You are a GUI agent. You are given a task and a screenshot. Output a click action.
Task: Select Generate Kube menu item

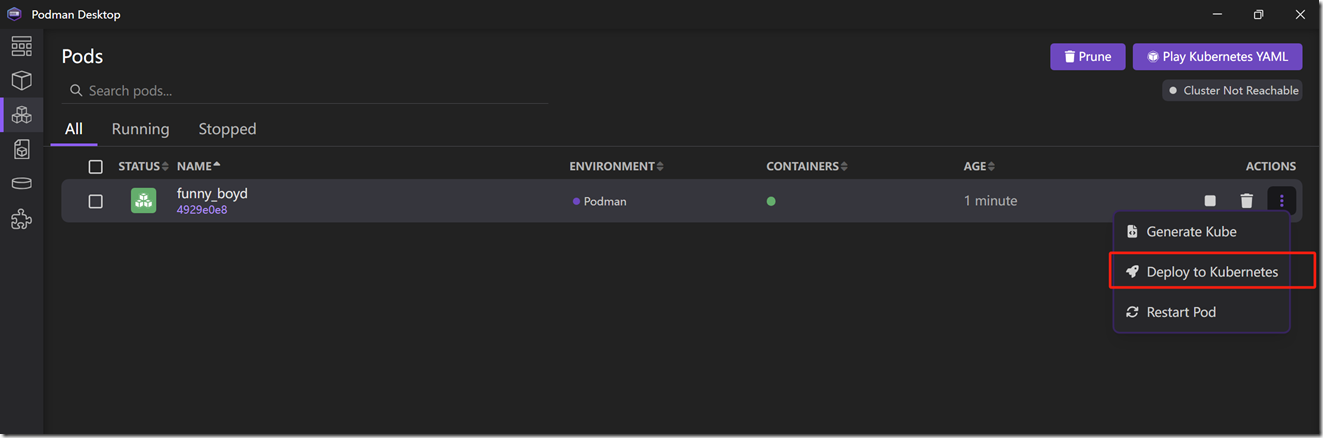(x=1191, y=232)
